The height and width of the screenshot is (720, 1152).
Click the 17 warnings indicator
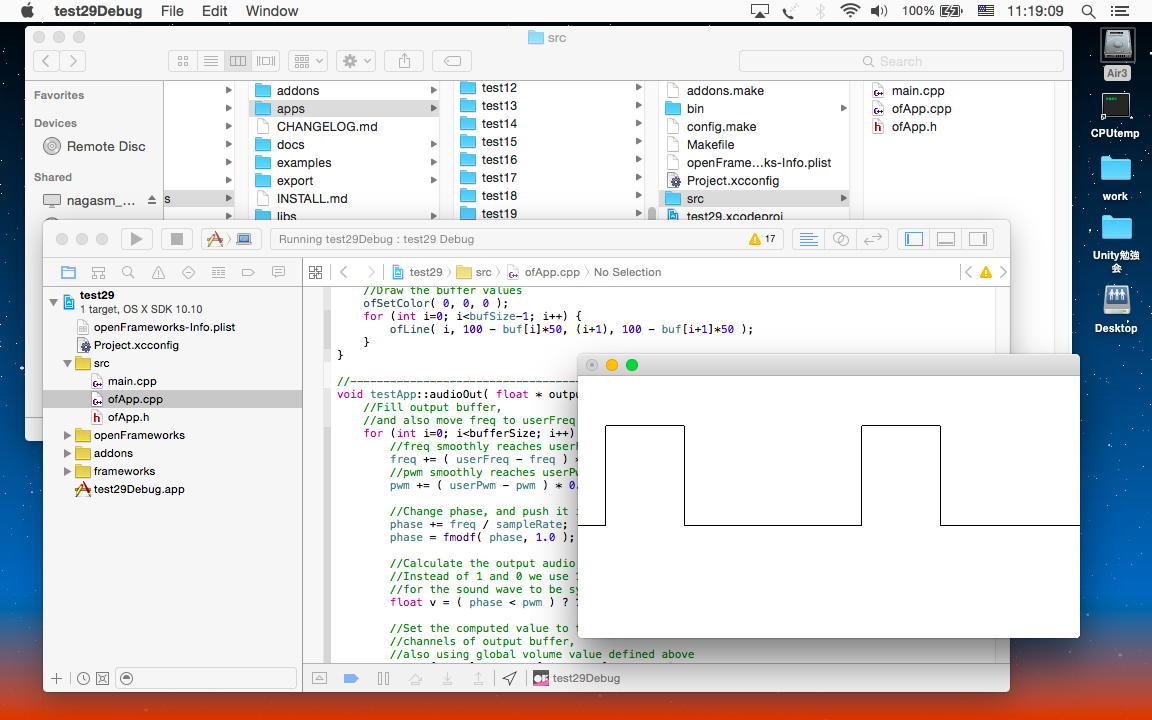click(762, 239)
